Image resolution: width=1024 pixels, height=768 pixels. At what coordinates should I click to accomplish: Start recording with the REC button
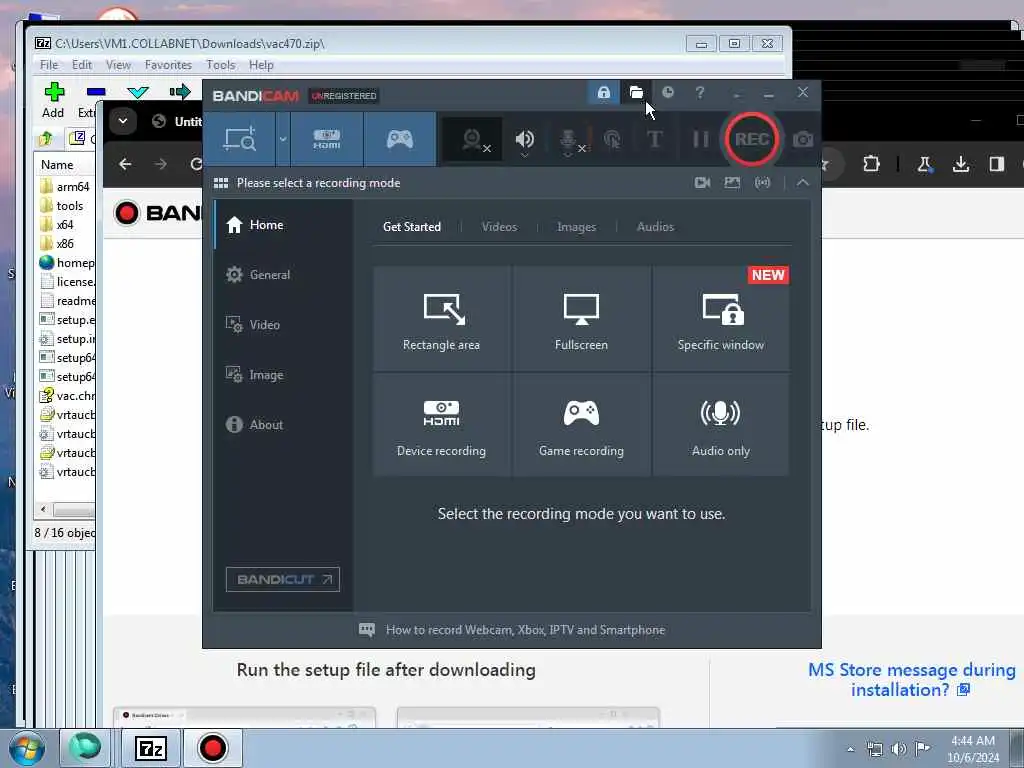(752, 139)
